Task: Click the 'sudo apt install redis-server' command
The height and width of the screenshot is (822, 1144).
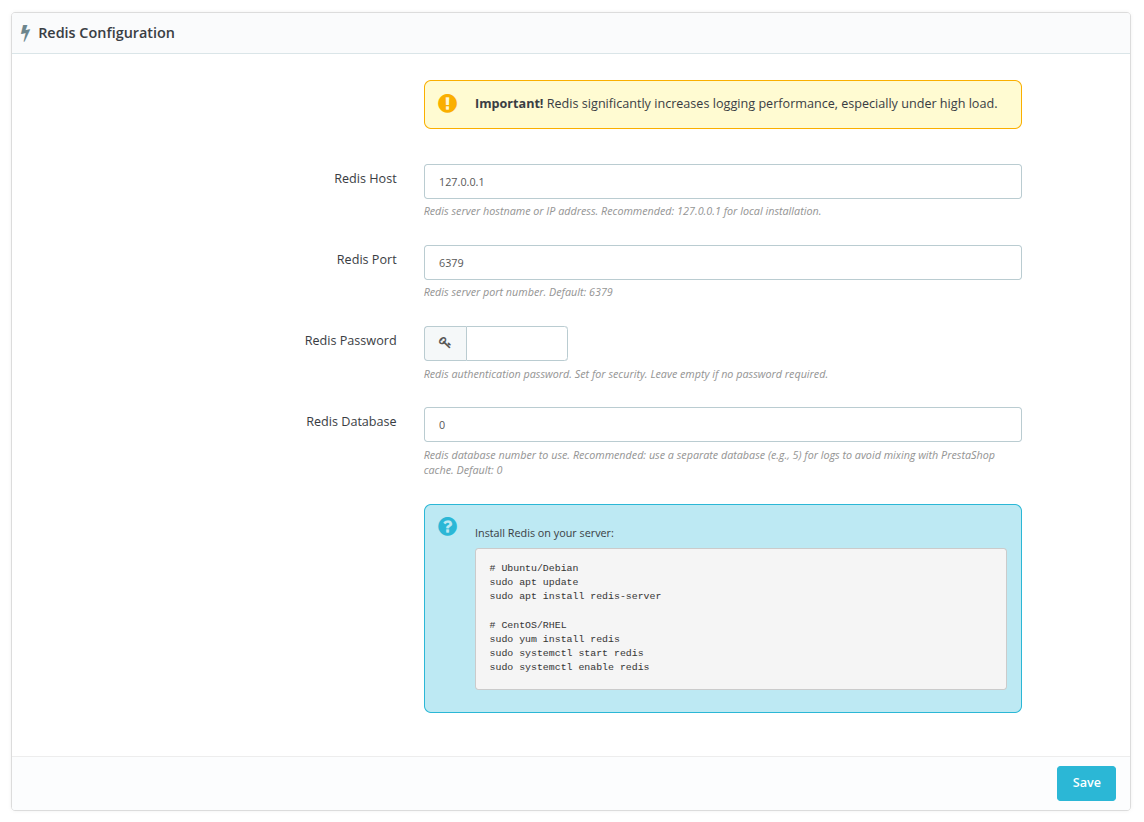Action: [576, 596]
